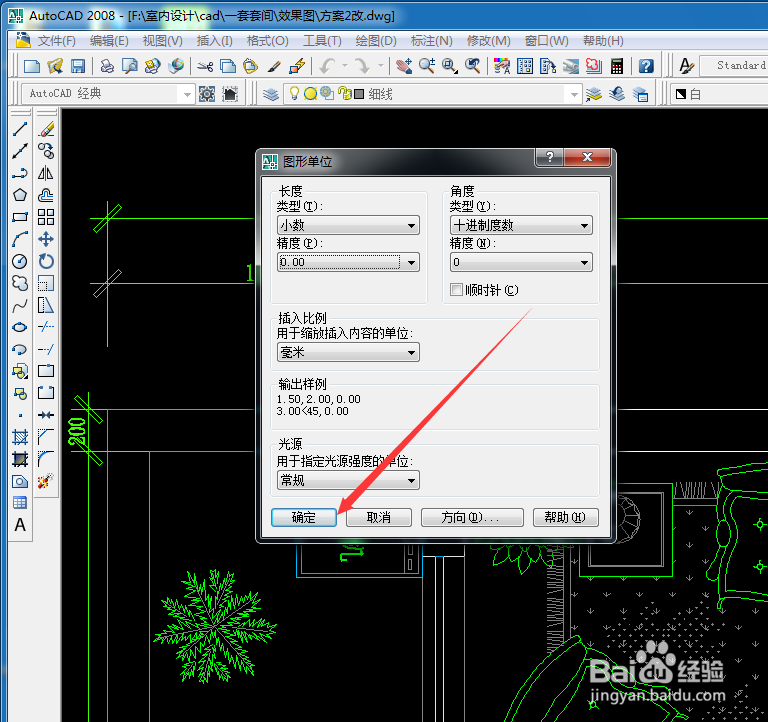
Task: Click the Save icon in standard toolbar
Action: pos(78,66)
